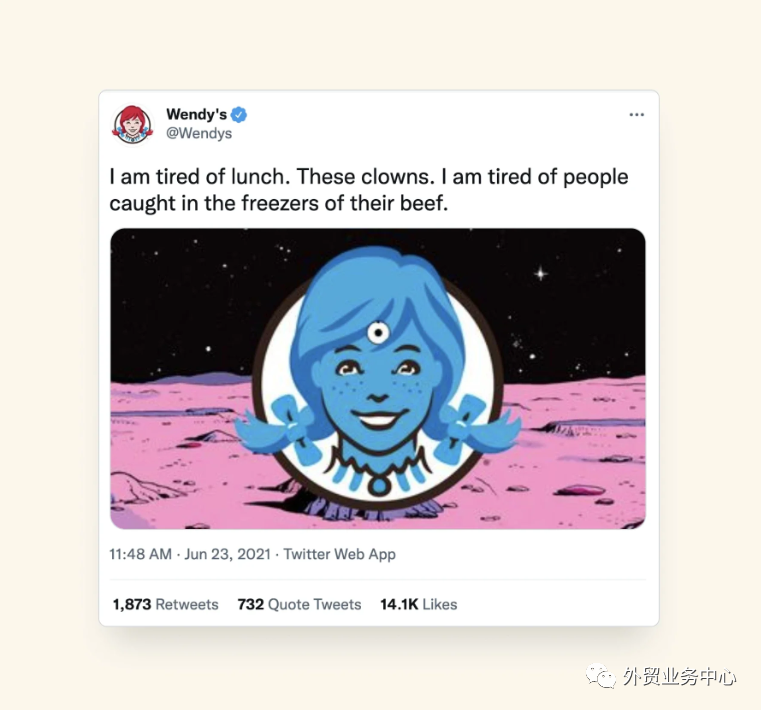
Task: Open the Wendy's profile avatar
Action: (132, 124)
